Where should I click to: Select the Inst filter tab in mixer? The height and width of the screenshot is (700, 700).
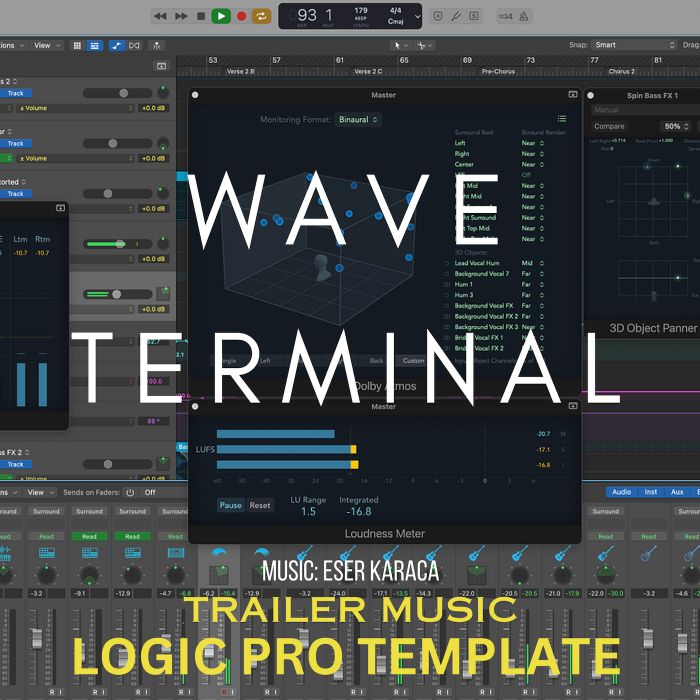[650, 492]
